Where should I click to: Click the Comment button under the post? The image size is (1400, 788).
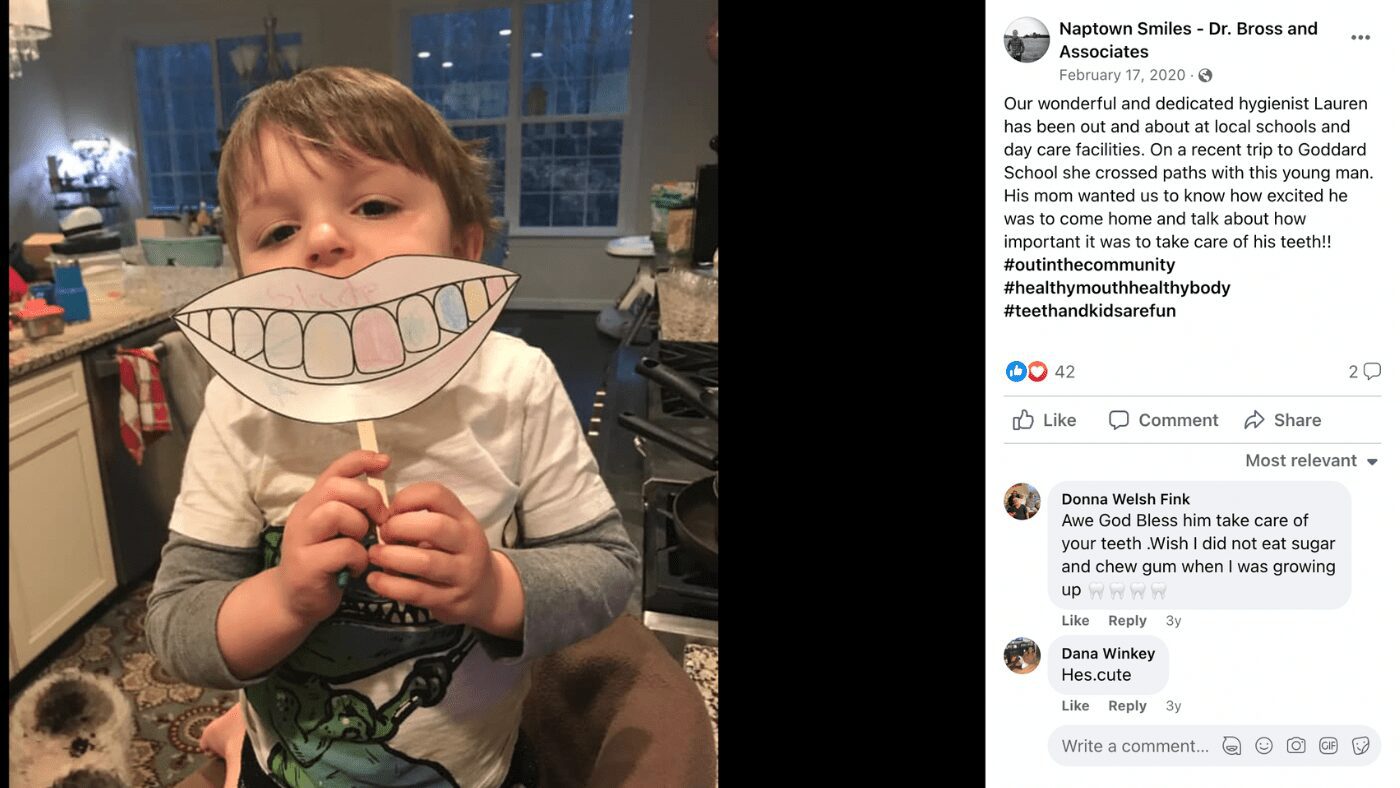click(1163, 420)
